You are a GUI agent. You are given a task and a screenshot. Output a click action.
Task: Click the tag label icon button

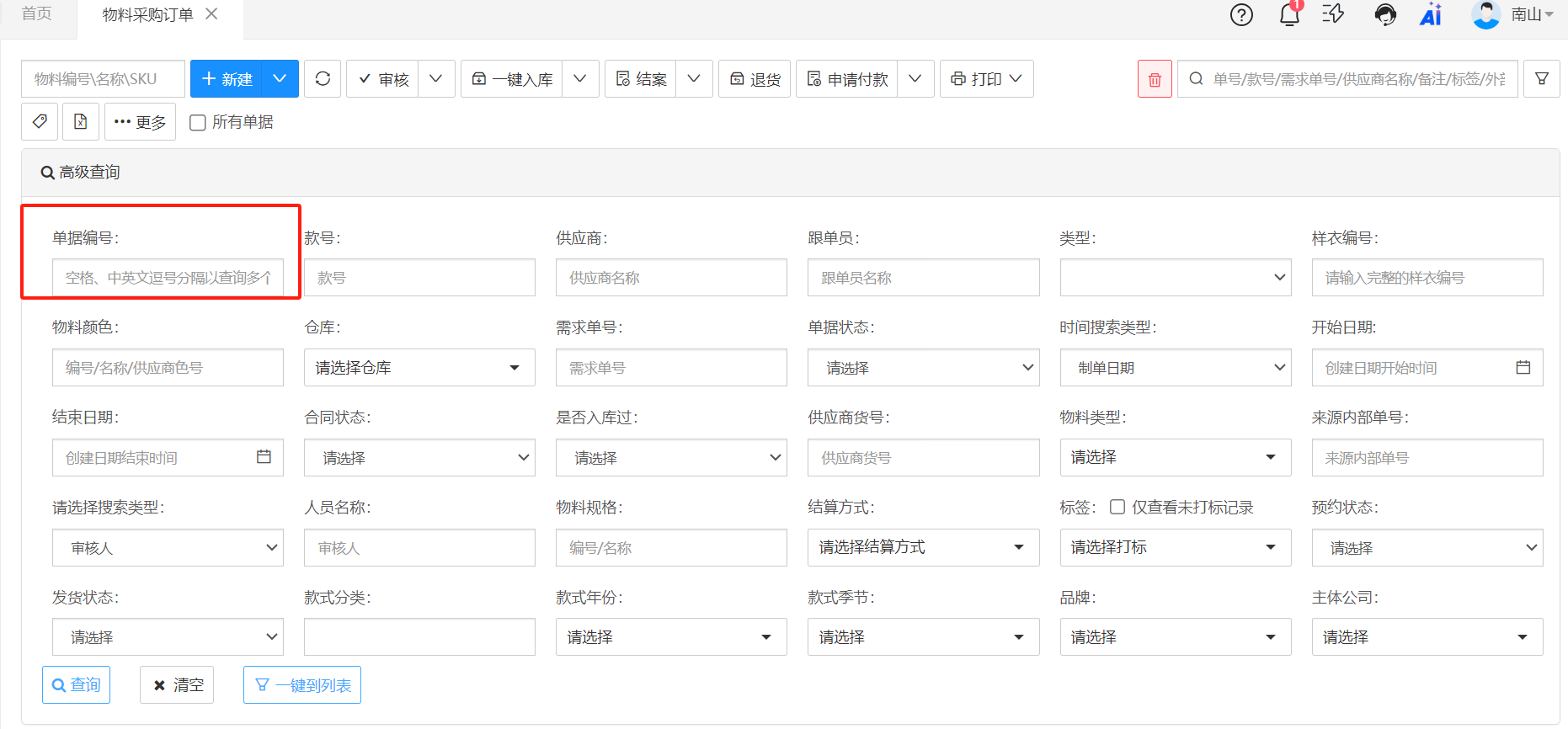coord(40,122)
